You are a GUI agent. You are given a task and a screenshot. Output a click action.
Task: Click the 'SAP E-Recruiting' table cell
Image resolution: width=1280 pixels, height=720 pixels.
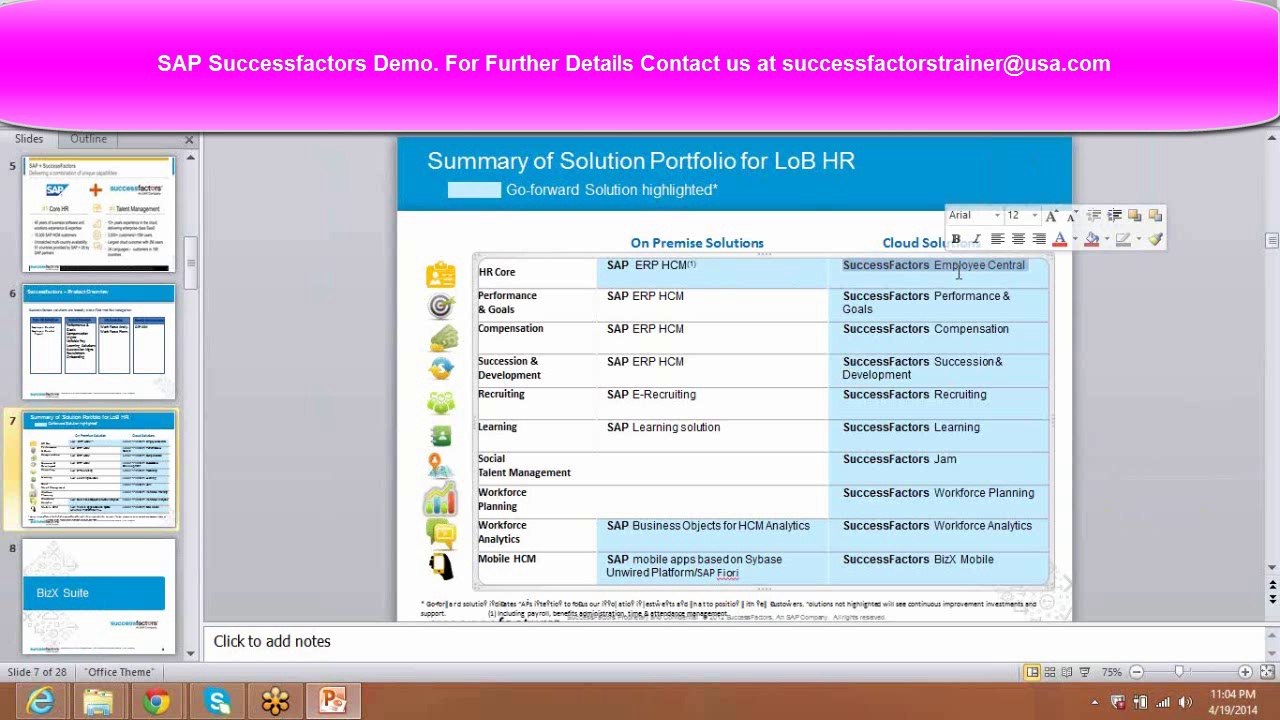pos(713,403)
